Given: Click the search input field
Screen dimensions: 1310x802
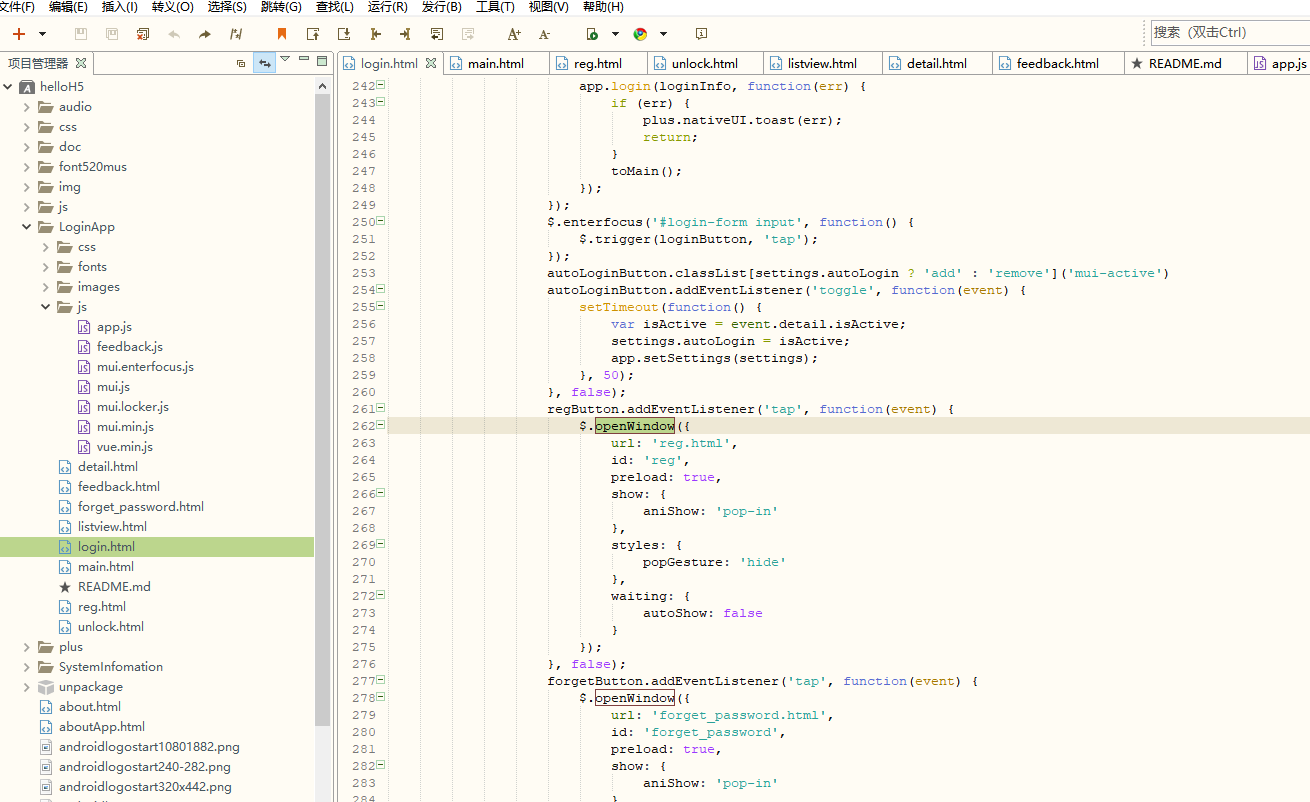Looking at the screenshot, I should pyautogui.click(x=1230, y=32).
